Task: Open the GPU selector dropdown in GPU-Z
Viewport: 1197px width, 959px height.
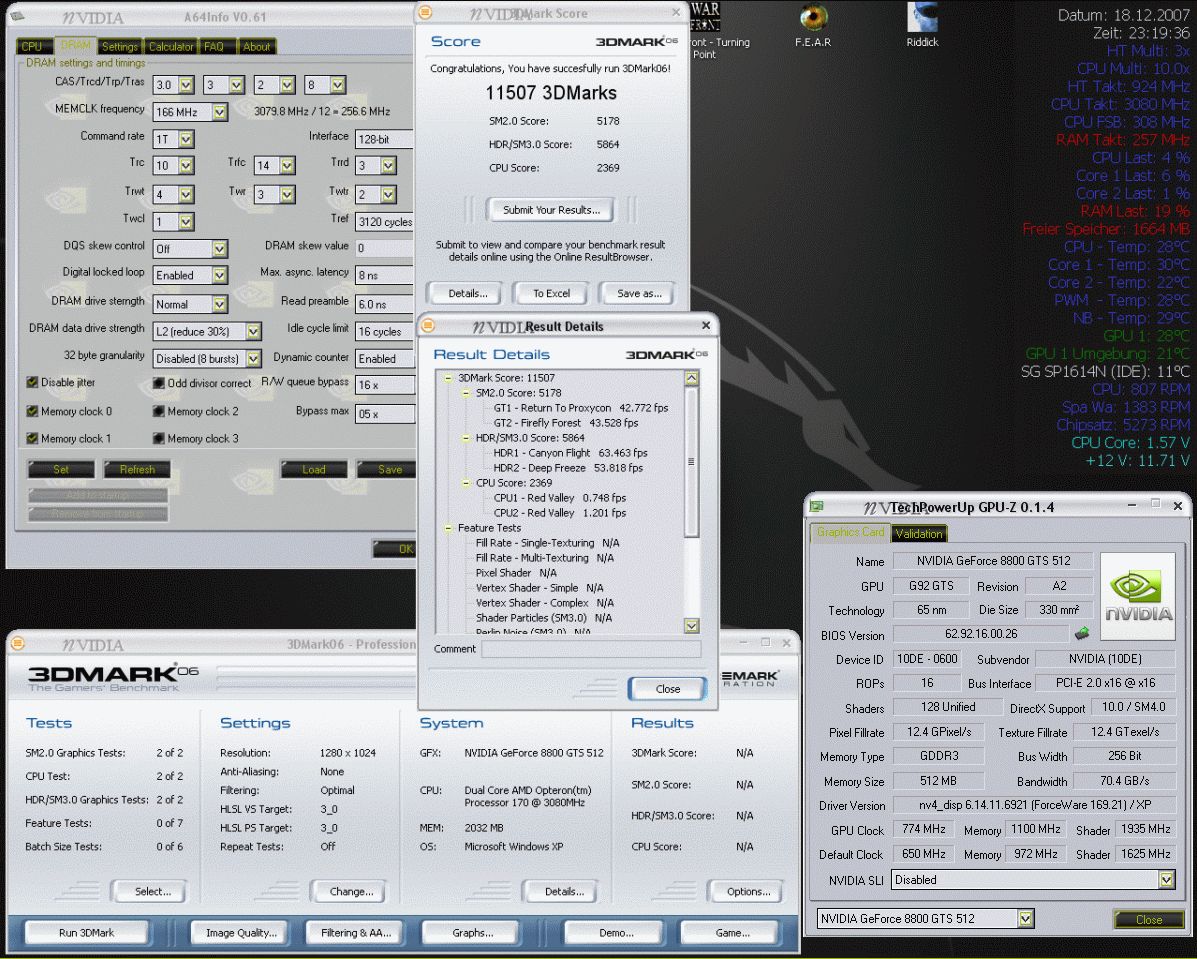Action: coord(1026,919)
